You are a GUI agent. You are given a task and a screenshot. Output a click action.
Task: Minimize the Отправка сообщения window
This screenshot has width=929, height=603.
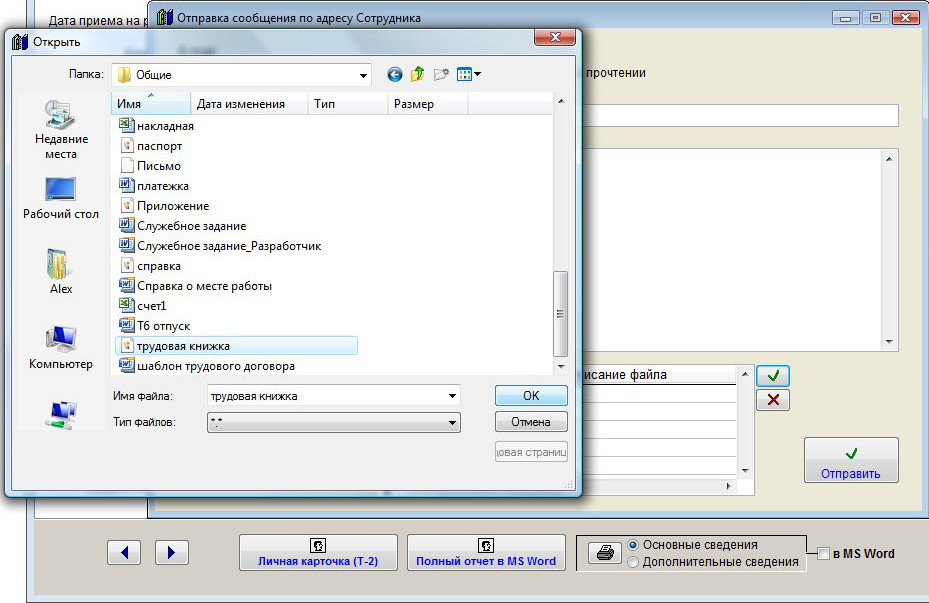[845, 18]
